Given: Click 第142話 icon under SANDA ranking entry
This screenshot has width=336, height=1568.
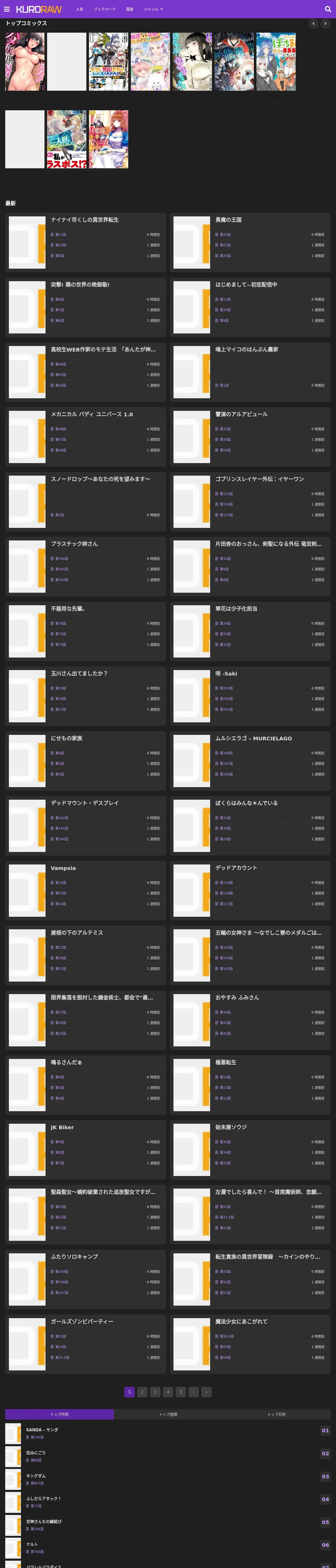Looking at the screenshot, I should (x=27, y=1437).
